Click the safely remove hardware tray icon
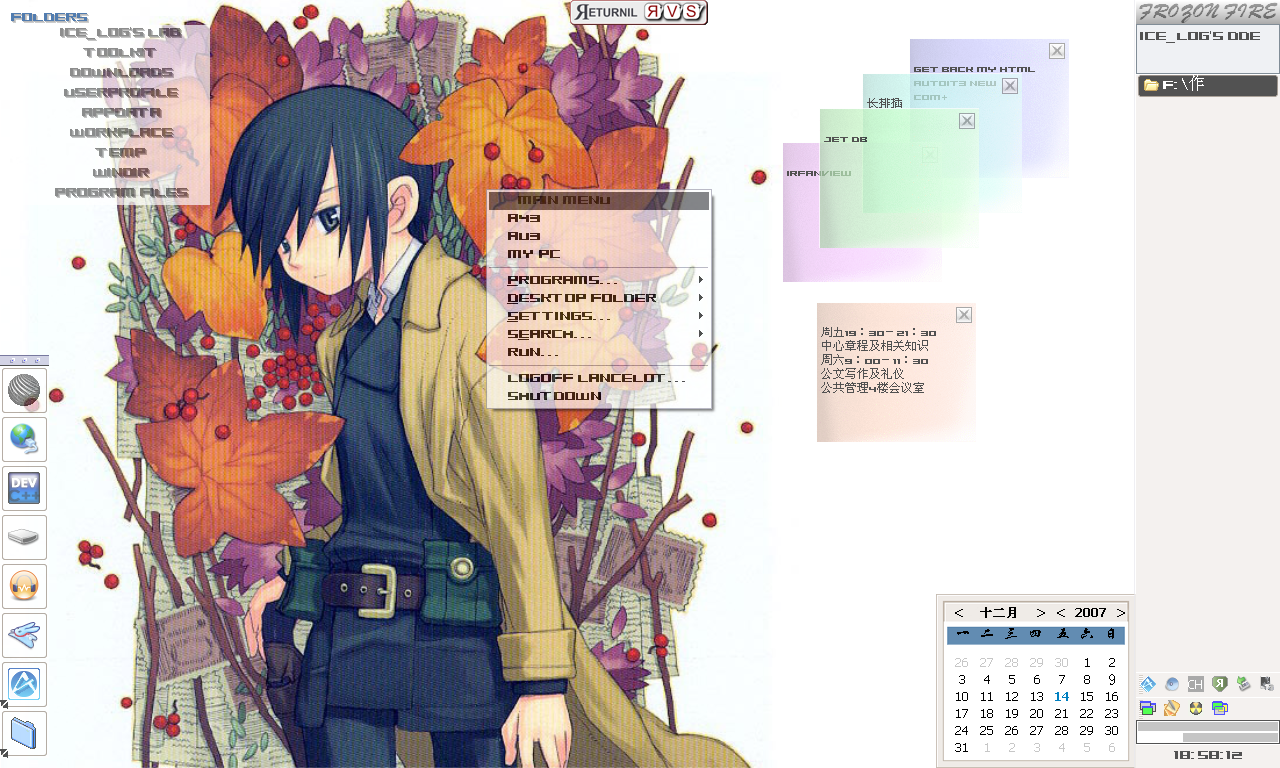Image resolution: width=1280 pixels, height=768 pixels. [x=1243, y=684]
